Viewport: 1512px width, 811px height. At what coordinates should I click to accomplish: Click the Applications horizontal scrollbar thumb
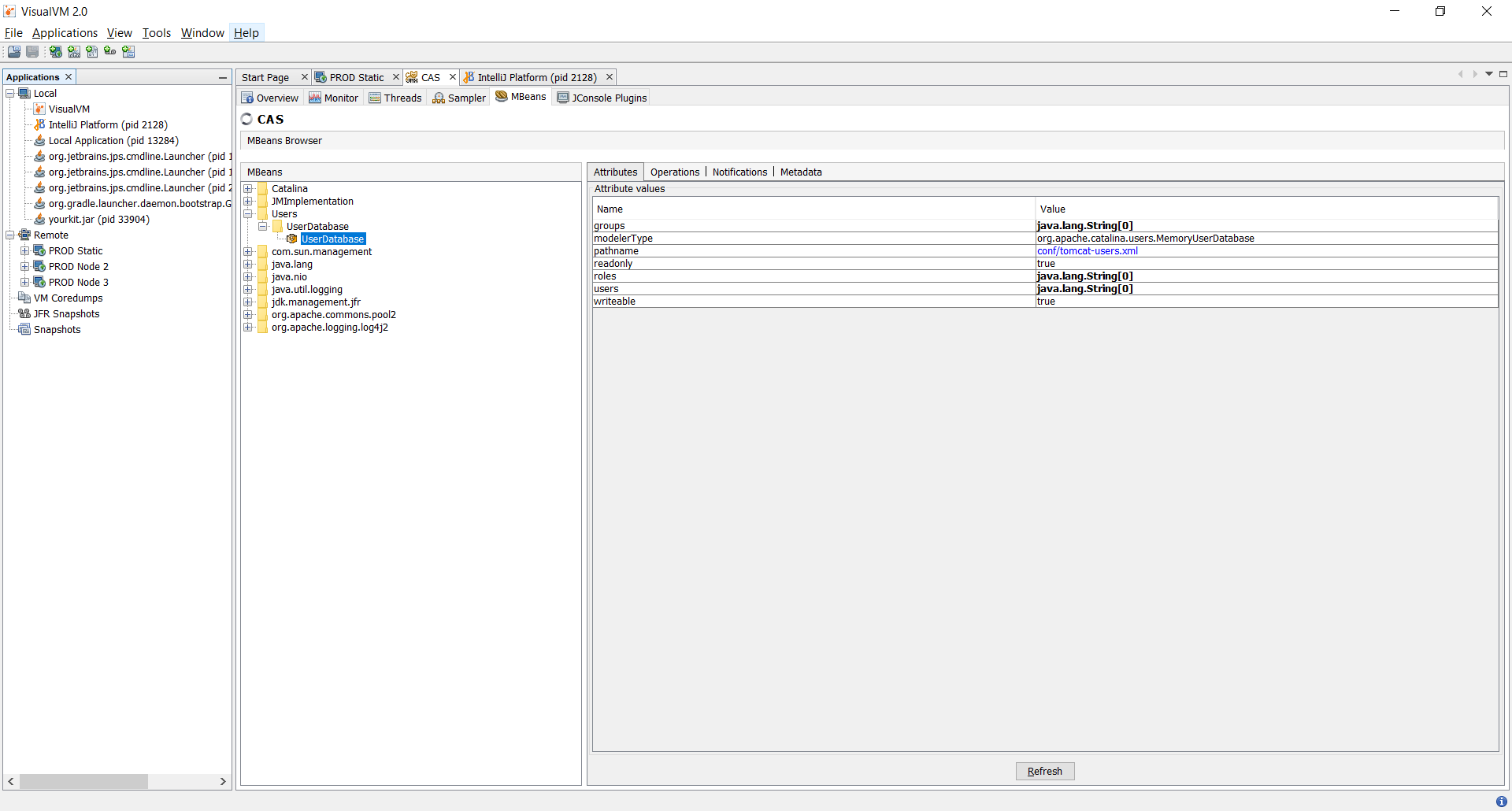coord(83,782)
